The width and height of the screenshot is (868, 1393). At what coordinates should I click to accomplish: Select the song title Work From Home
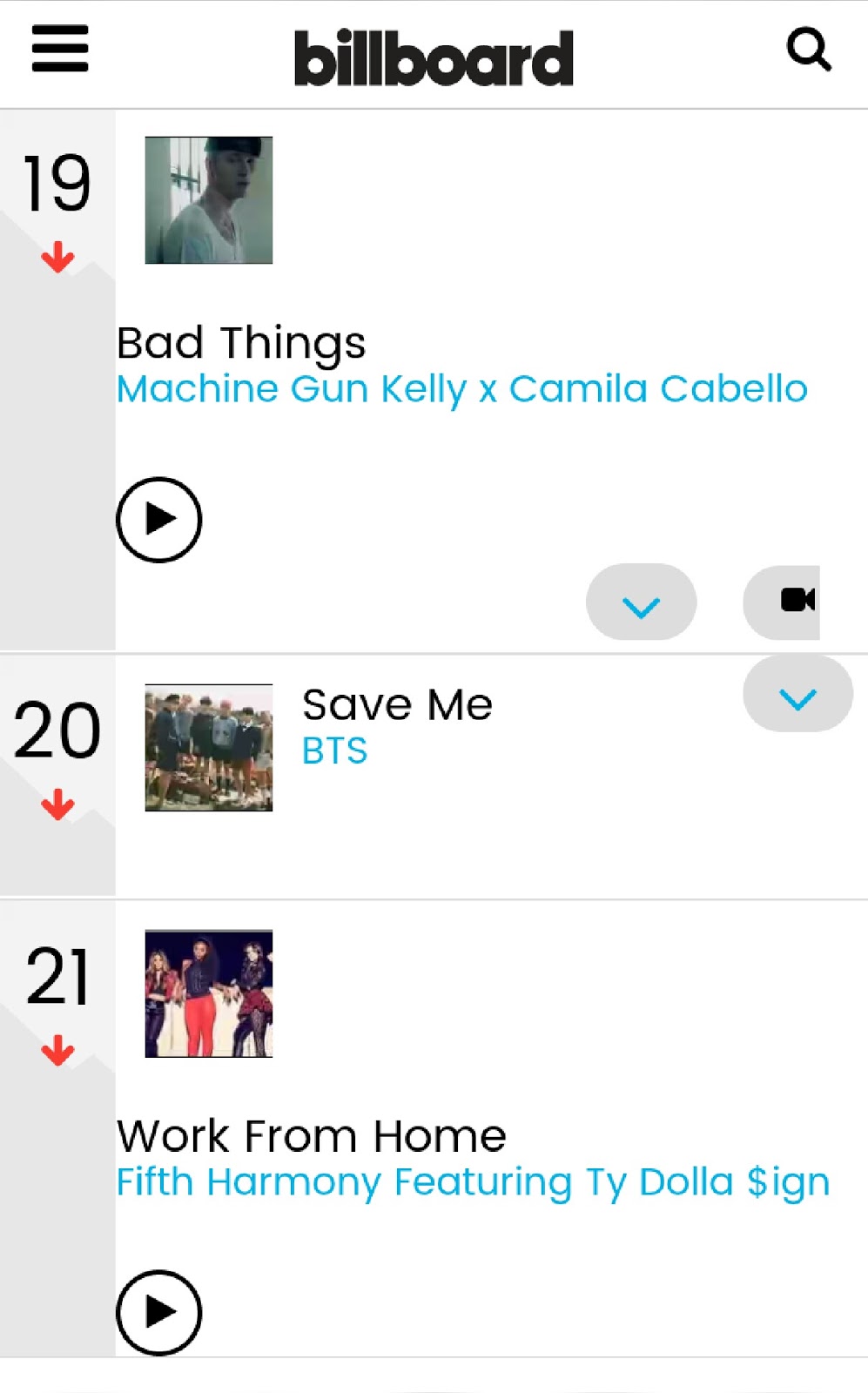pos(311,1134)
